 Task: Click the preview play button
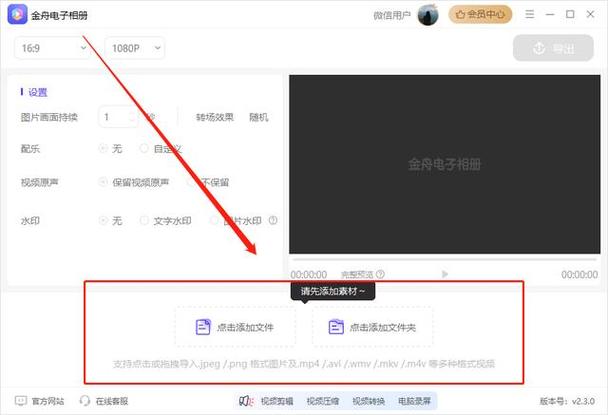tap(445, 274)
